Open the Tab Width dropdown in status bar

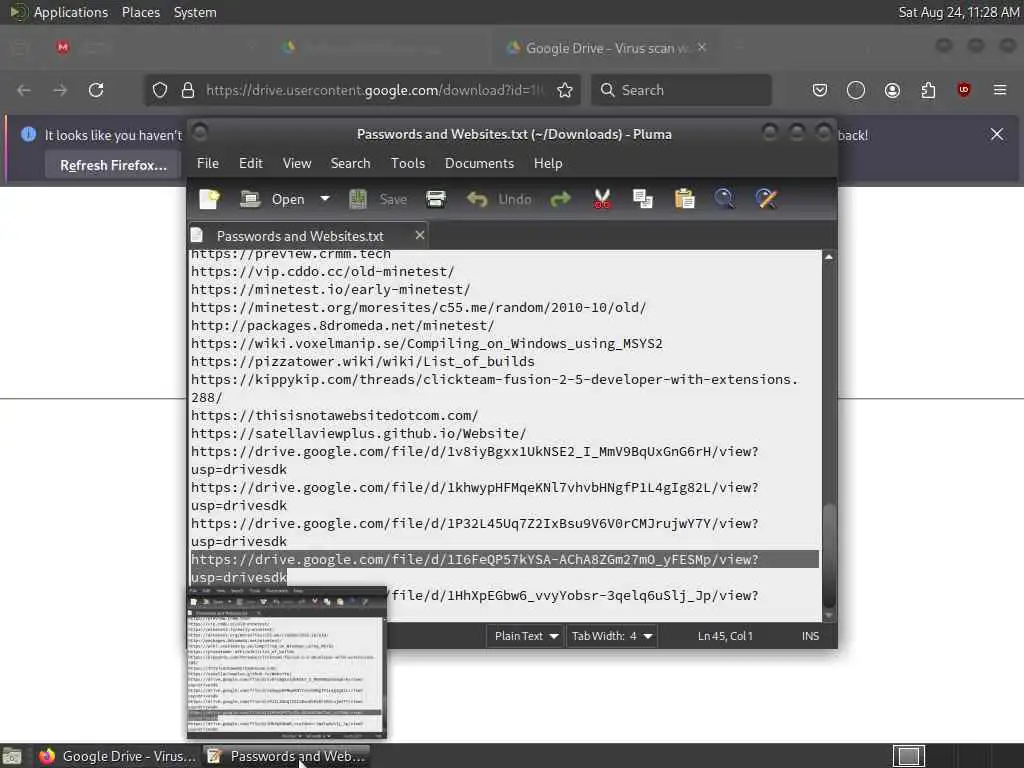611,636
